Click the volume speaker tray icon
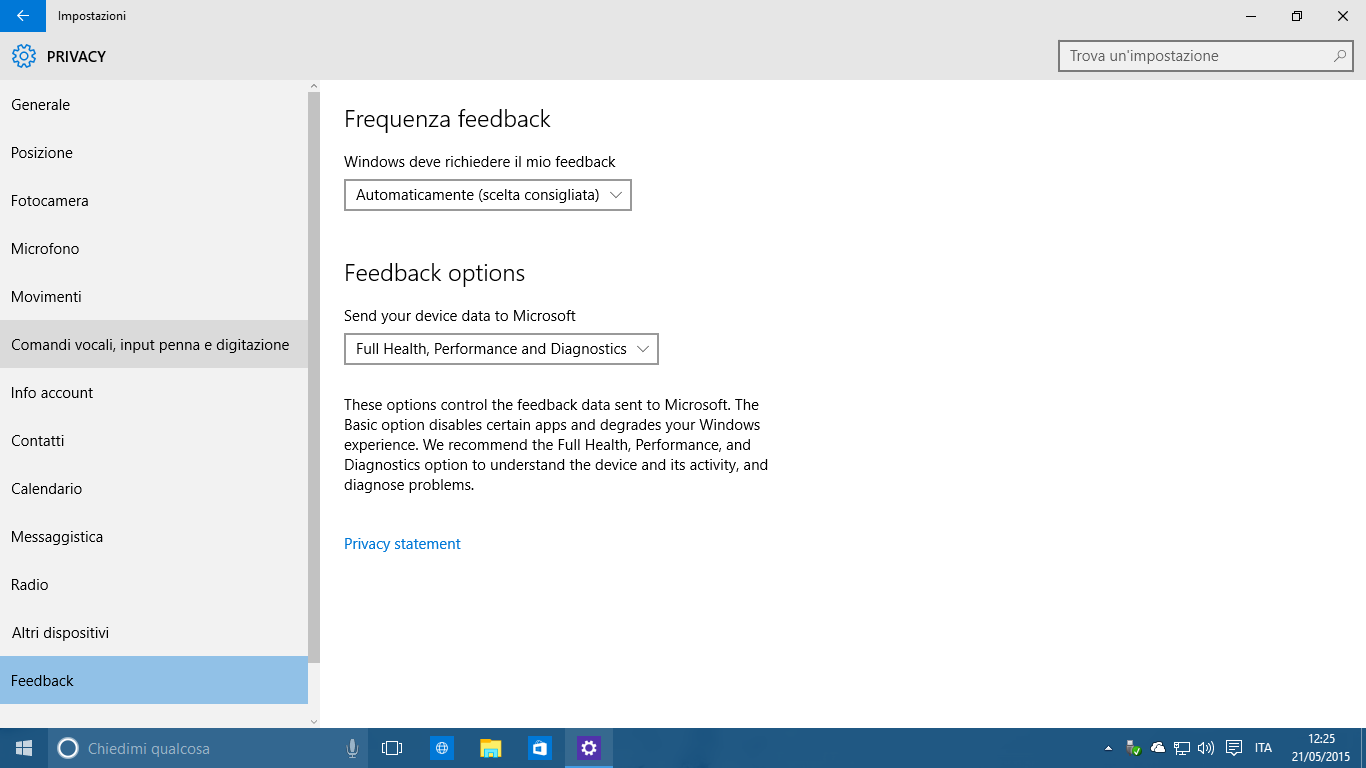 [1206, 748]
